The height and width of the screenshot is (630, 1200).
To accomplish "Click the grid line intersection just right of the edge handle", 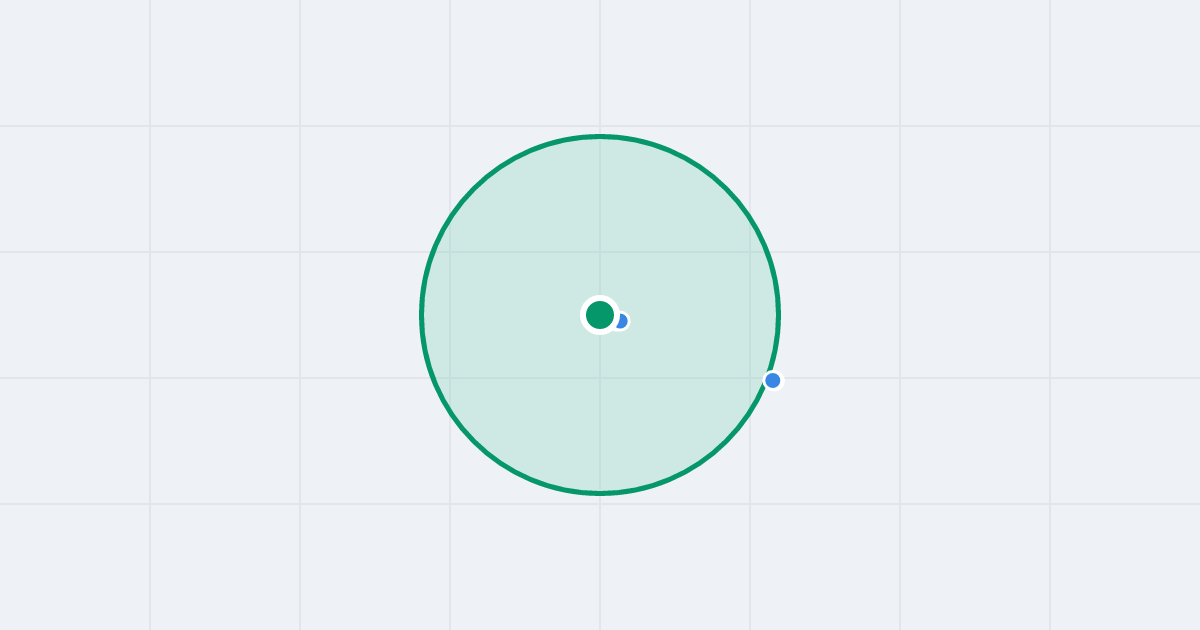I will click(750, 378).
